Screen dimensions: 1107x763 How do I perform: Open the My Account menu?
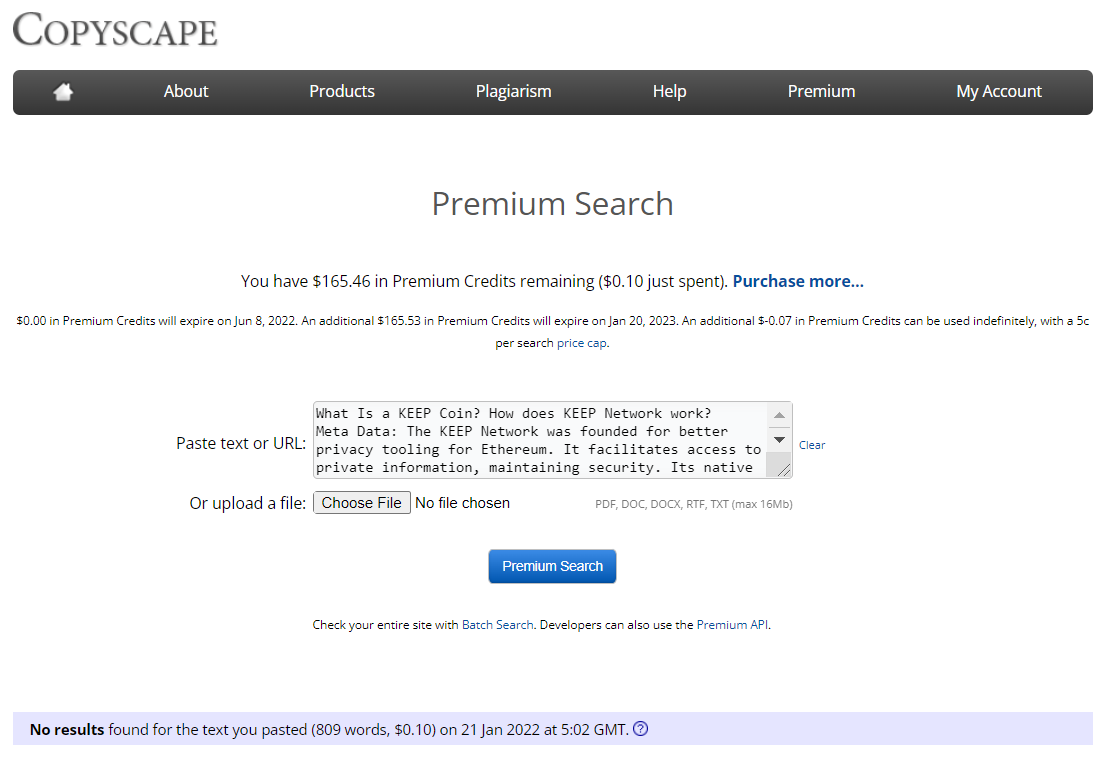coord(999,92)
